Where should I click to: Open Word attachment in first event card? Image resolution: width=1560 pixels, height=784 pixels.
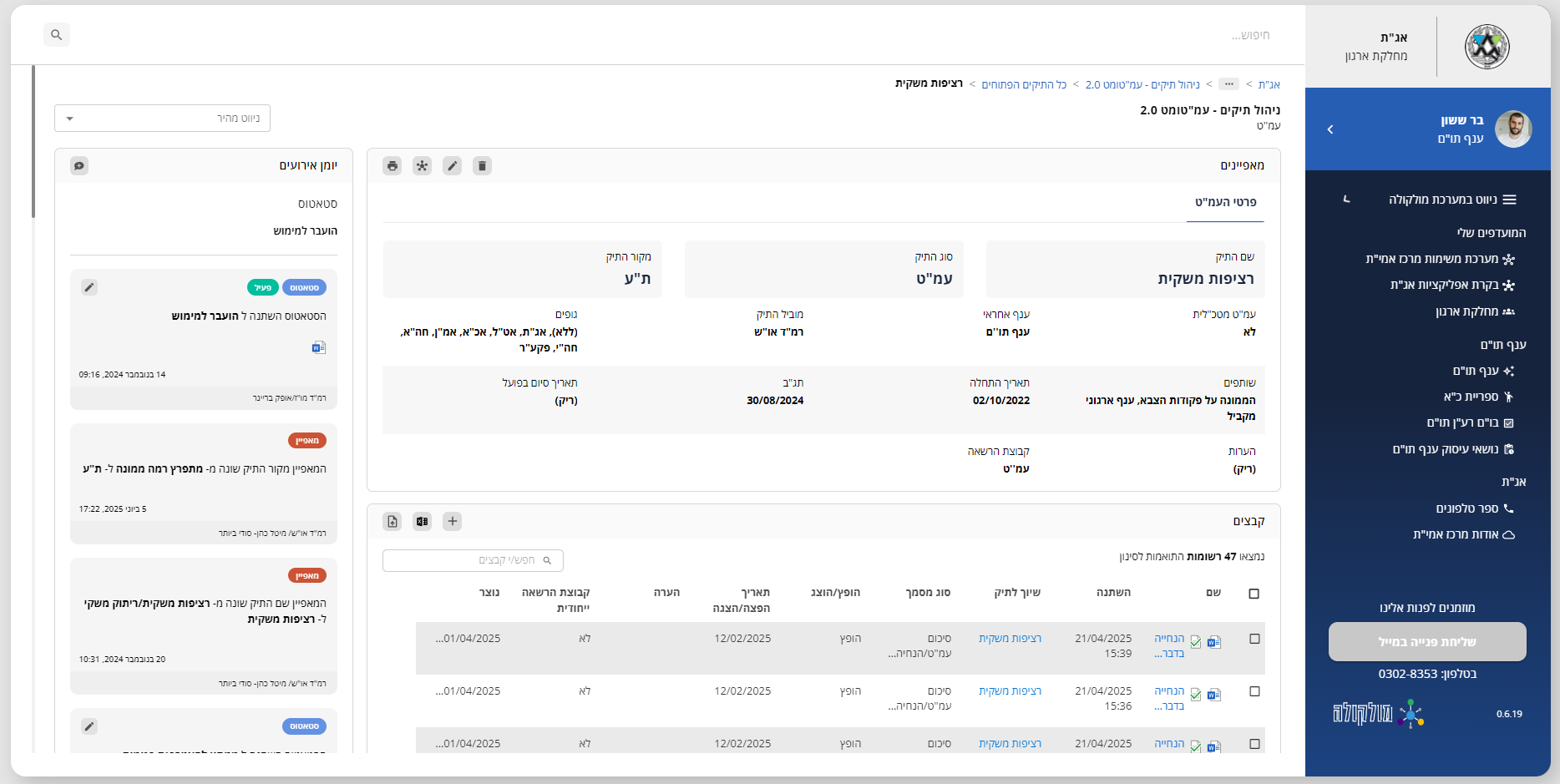tap(319, 347)
